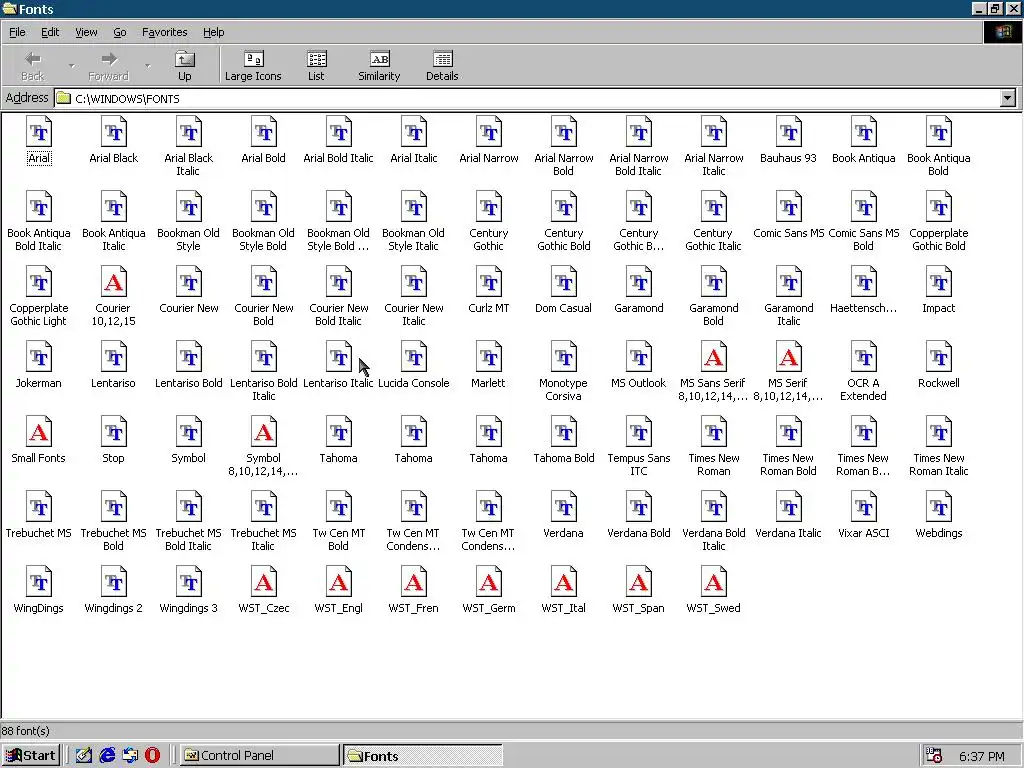Select the Arial Black font icon
1024x768 pixels.
tap(114, 133)
